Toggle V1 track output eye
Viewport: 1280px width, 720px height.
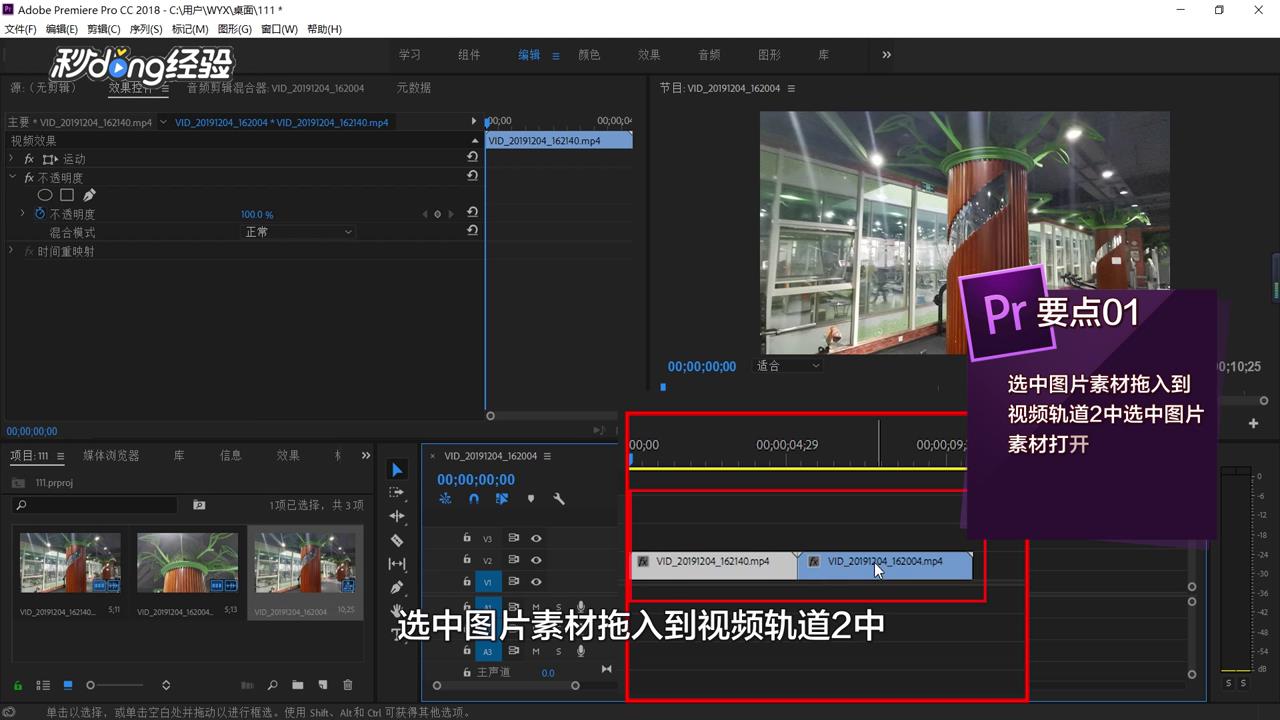536,582
